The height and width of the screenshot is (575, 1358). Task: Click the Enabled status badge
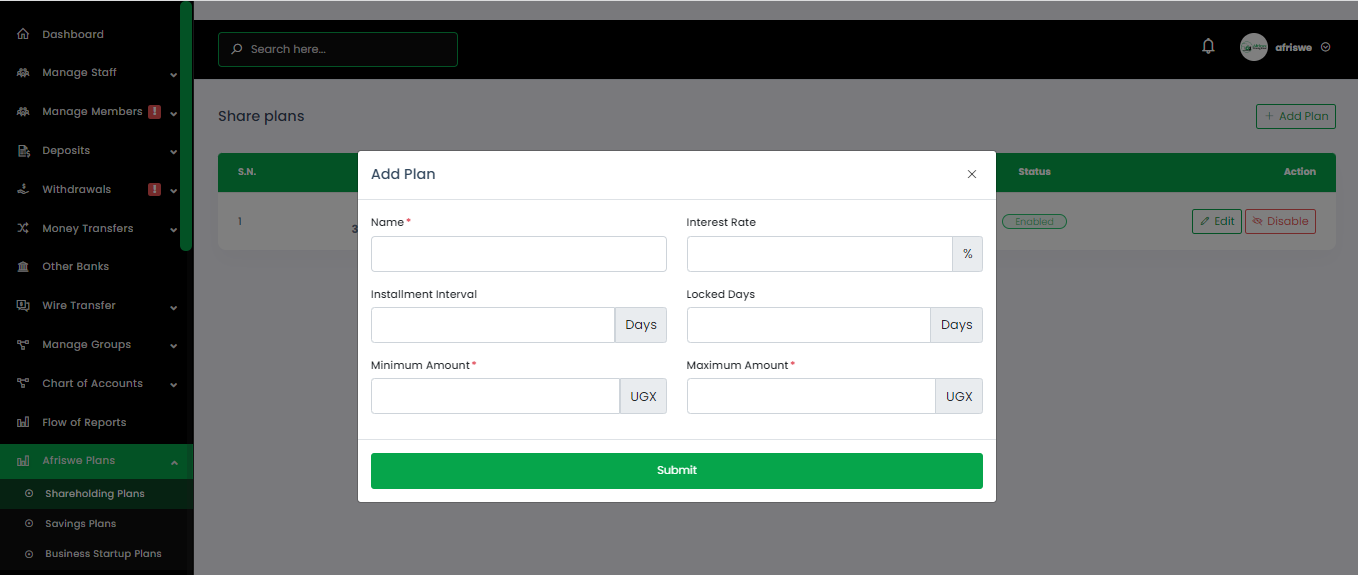1034,222
